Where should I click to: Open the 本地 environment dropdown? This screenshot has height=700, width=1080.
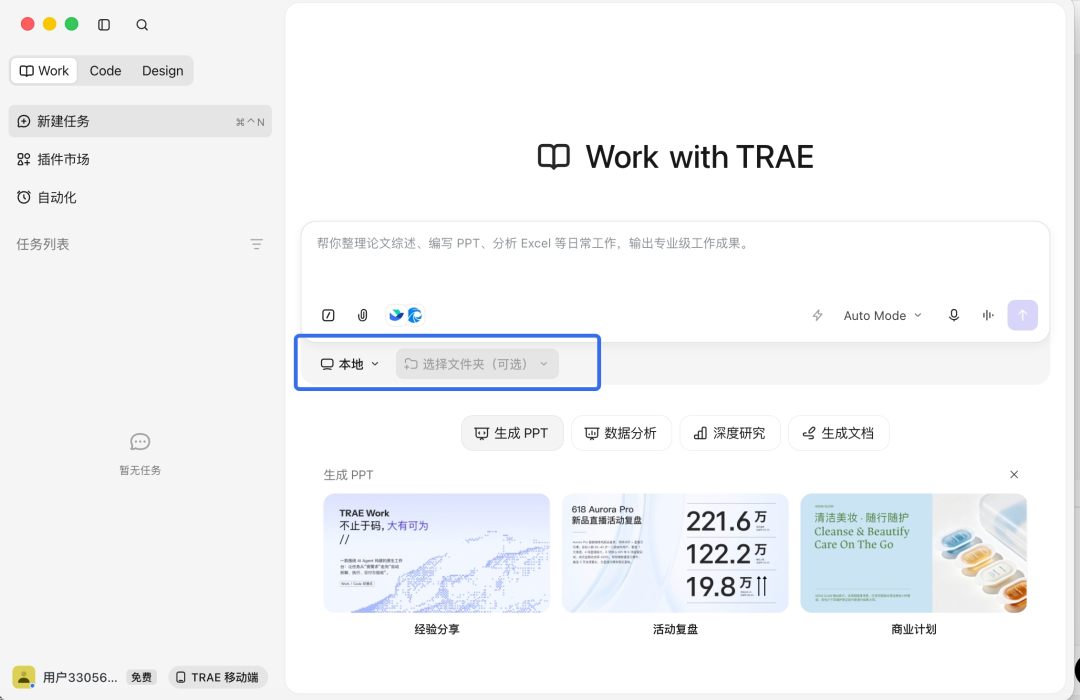[350, 364]
